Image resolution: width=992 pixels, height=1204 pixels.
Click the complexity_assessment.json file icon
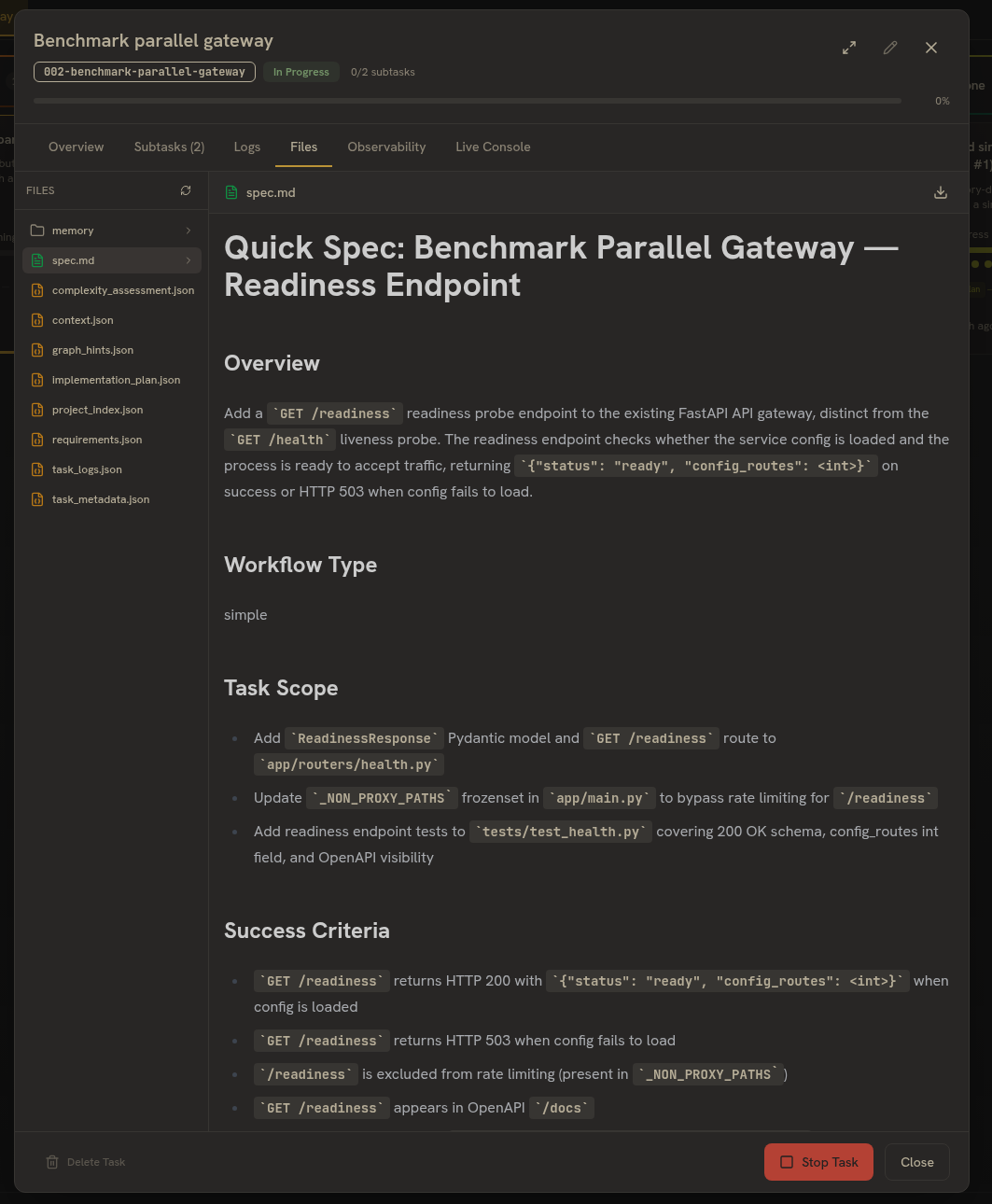point(37,290)
